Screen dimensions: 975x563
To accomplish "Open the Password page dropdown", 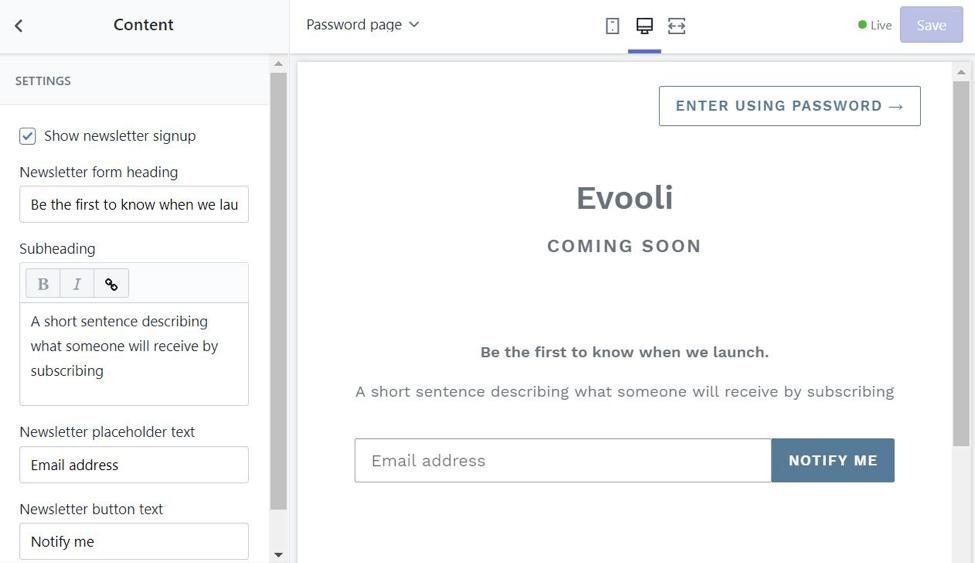I will 362,24.
